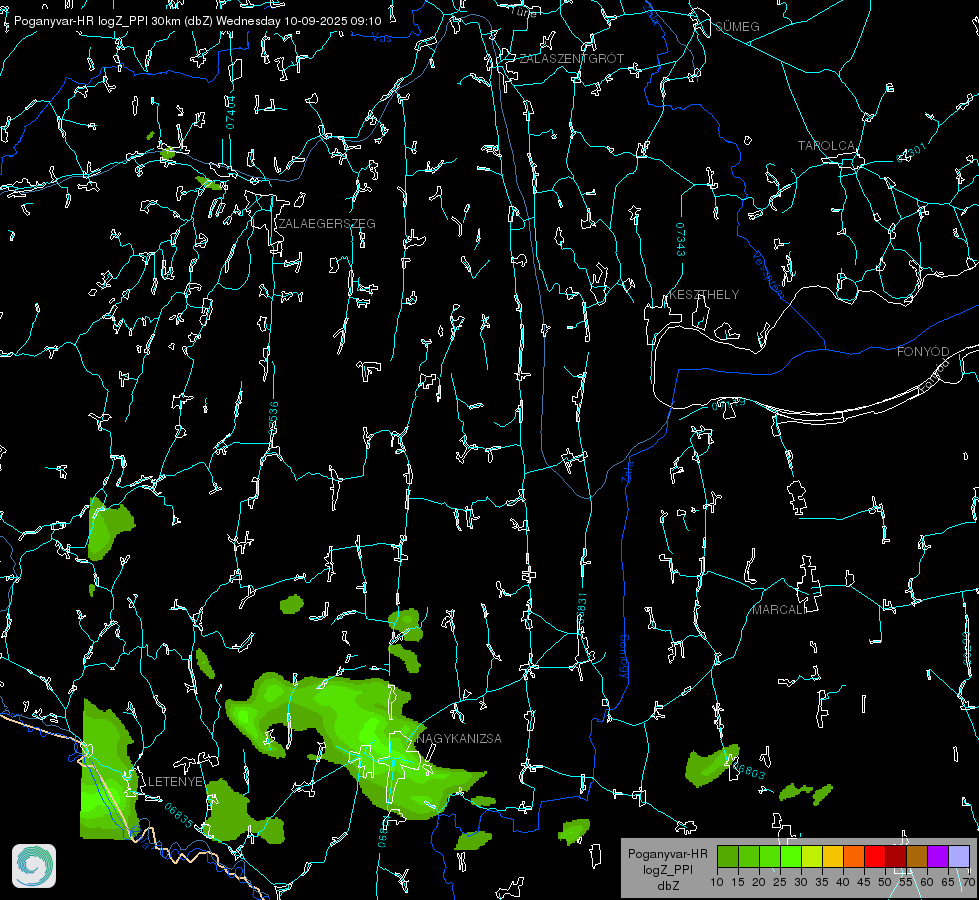Image resolution: width=979 pixels, height=900 pixels.
Task: Pick the 50–55 dBZ dark red legend swatch
Action: (896, 856)
